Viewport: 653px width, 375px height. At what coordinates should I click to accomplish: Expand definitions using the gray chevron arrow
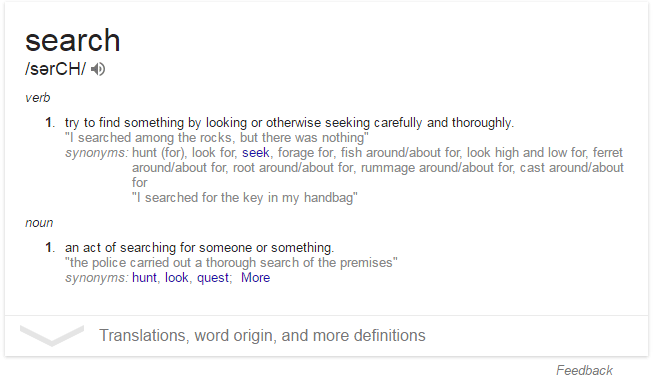[52, 335]
